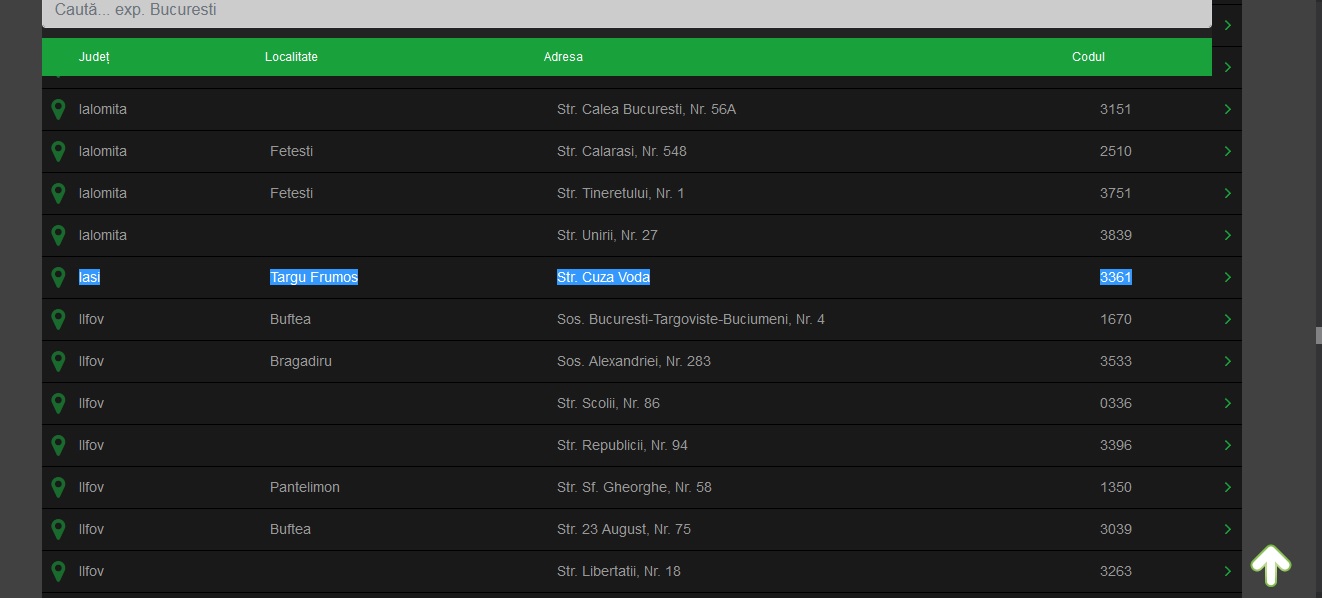
Task: Open details arrow for code 2510
Action: point(1228,151)
